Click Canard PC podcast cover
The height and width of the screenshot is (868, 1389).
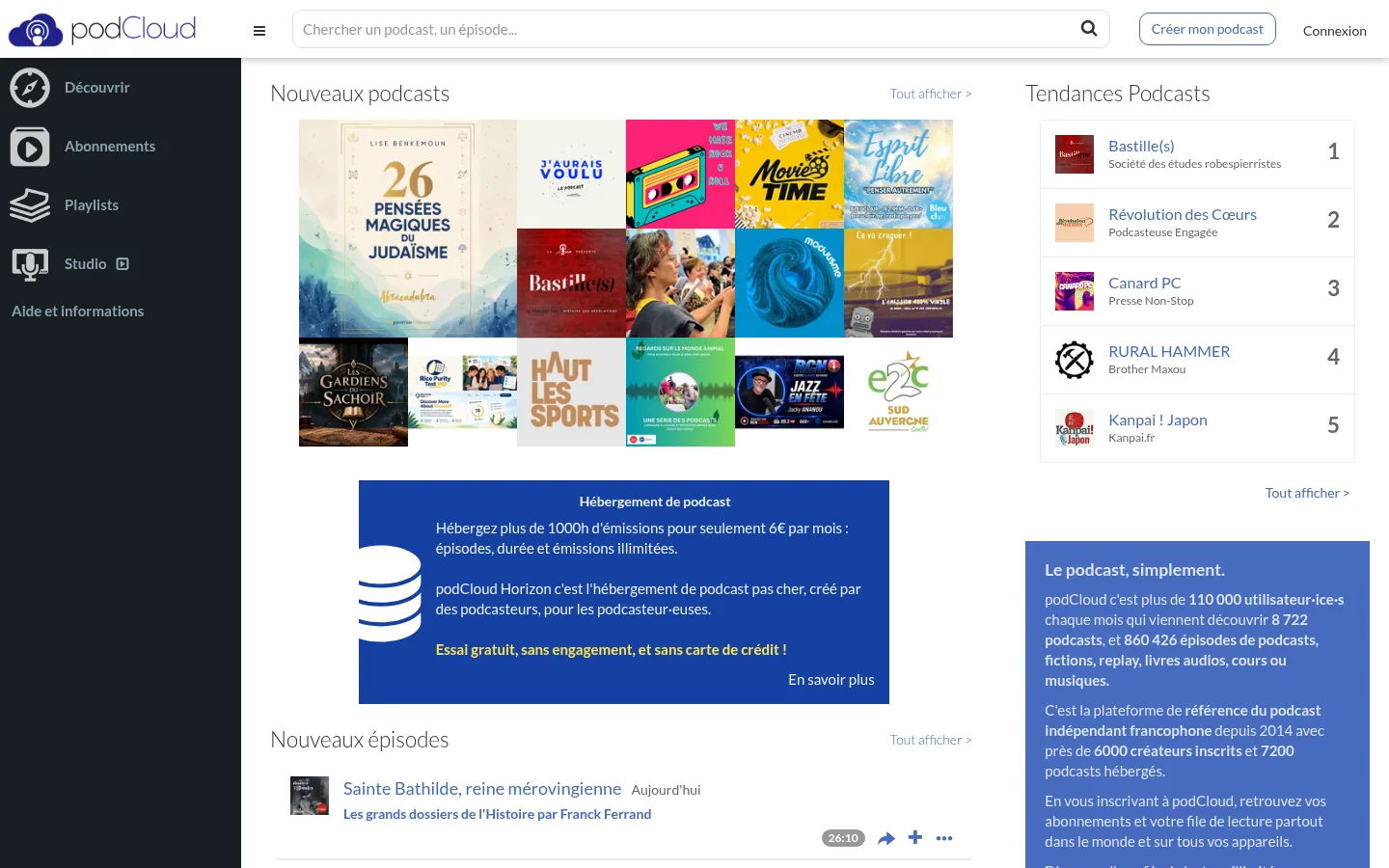1075,291
